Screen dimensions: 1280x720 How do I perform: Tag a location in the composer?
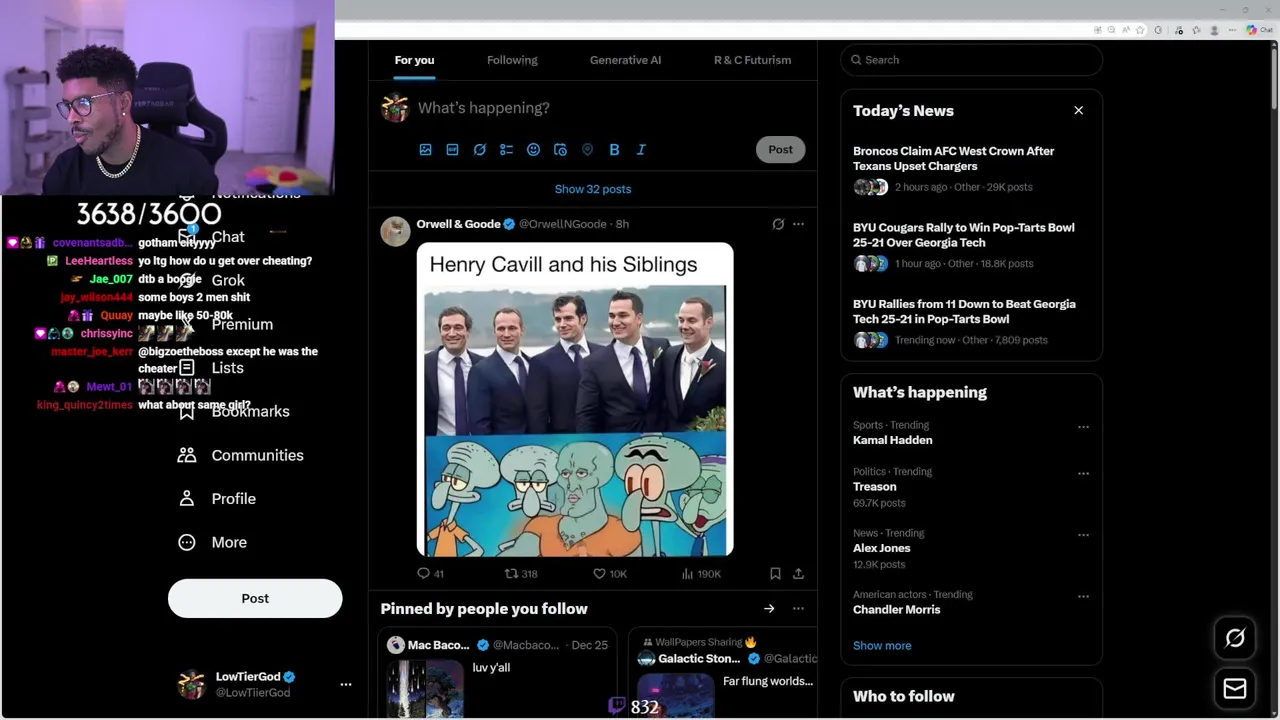(587, 150)
